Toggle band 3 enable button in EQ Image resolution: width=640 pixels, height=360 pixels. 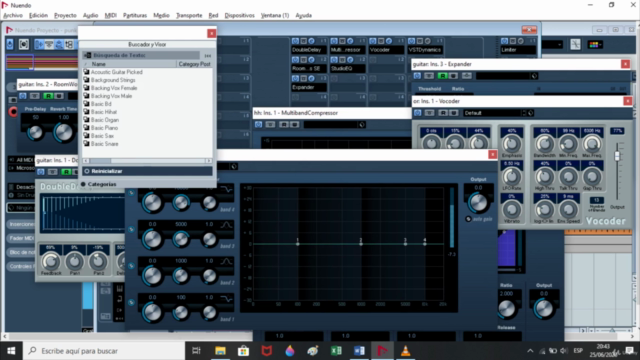point(131,229)
